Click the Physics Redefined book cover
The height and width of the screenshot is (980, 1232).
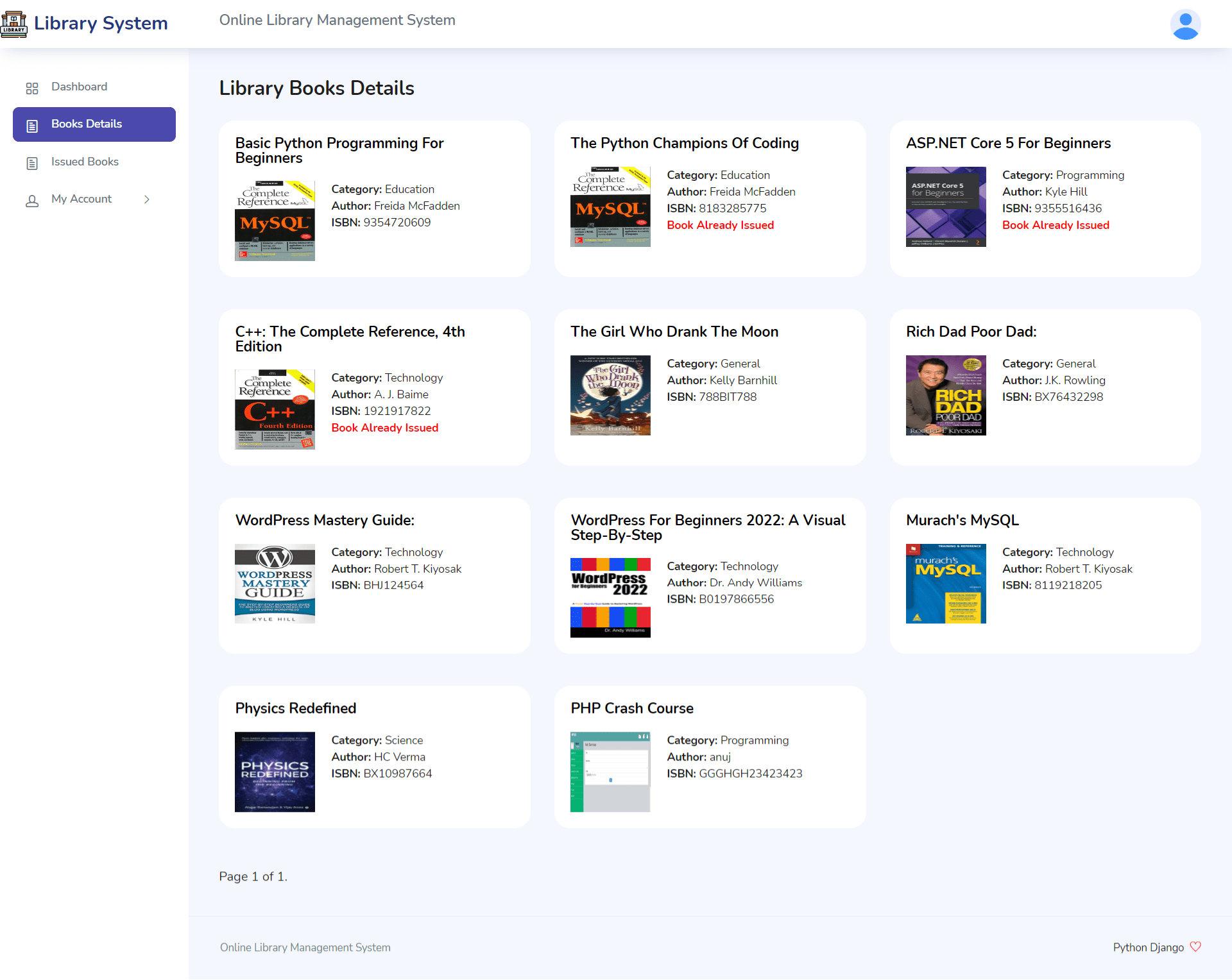coord(275,772)
